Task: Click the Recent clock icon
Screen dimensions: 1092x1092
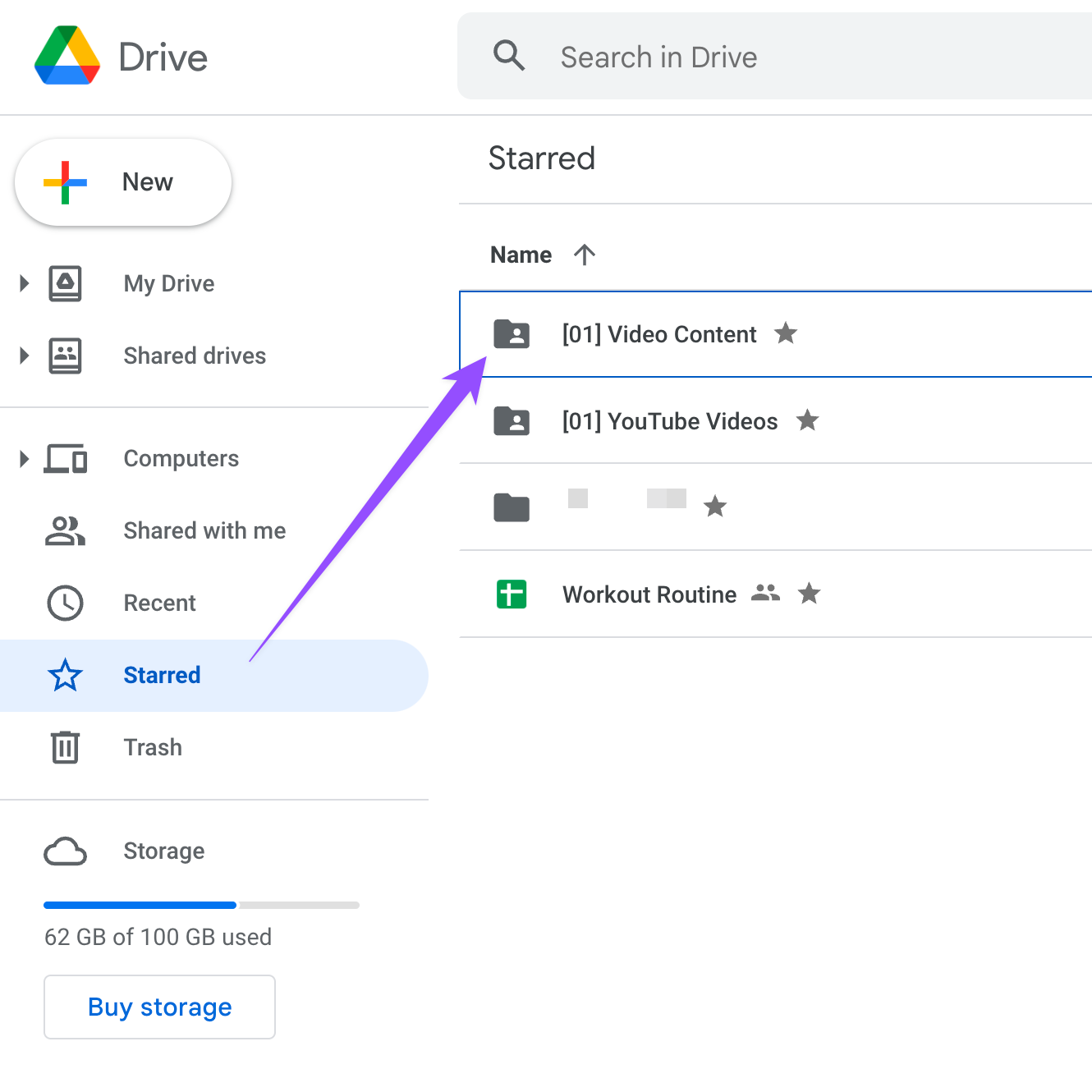Action: coord(65,603)
